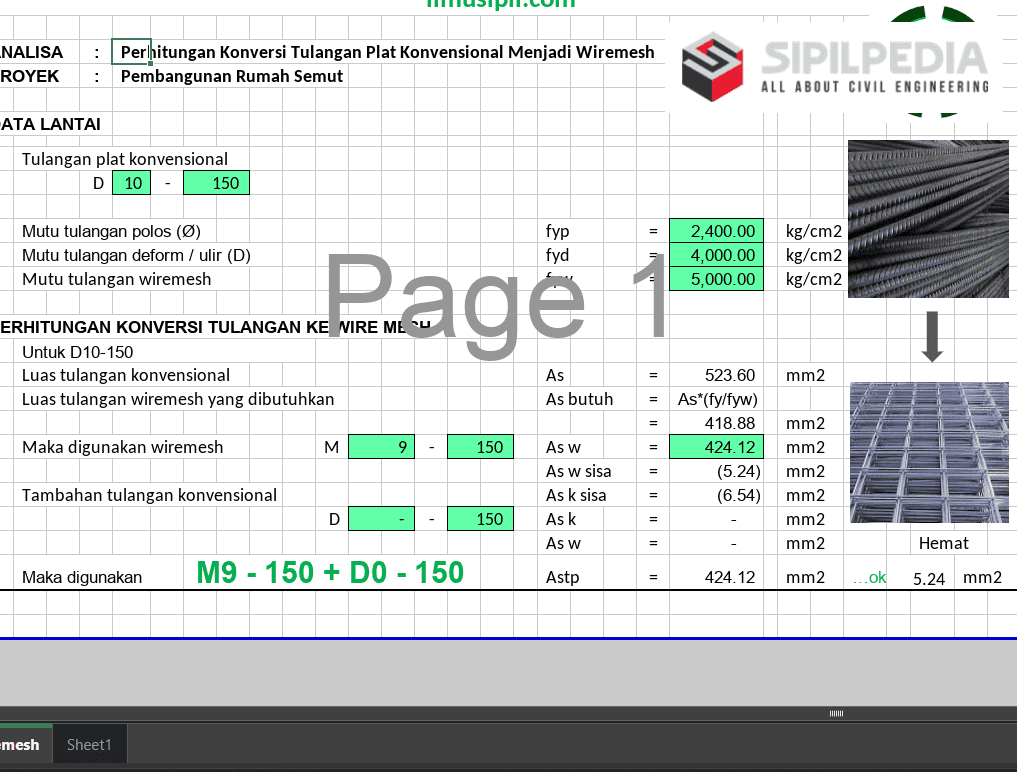Select the analysis title cell starting with Perhitungan
The image size is (1017, 772).
coord(387,52)
